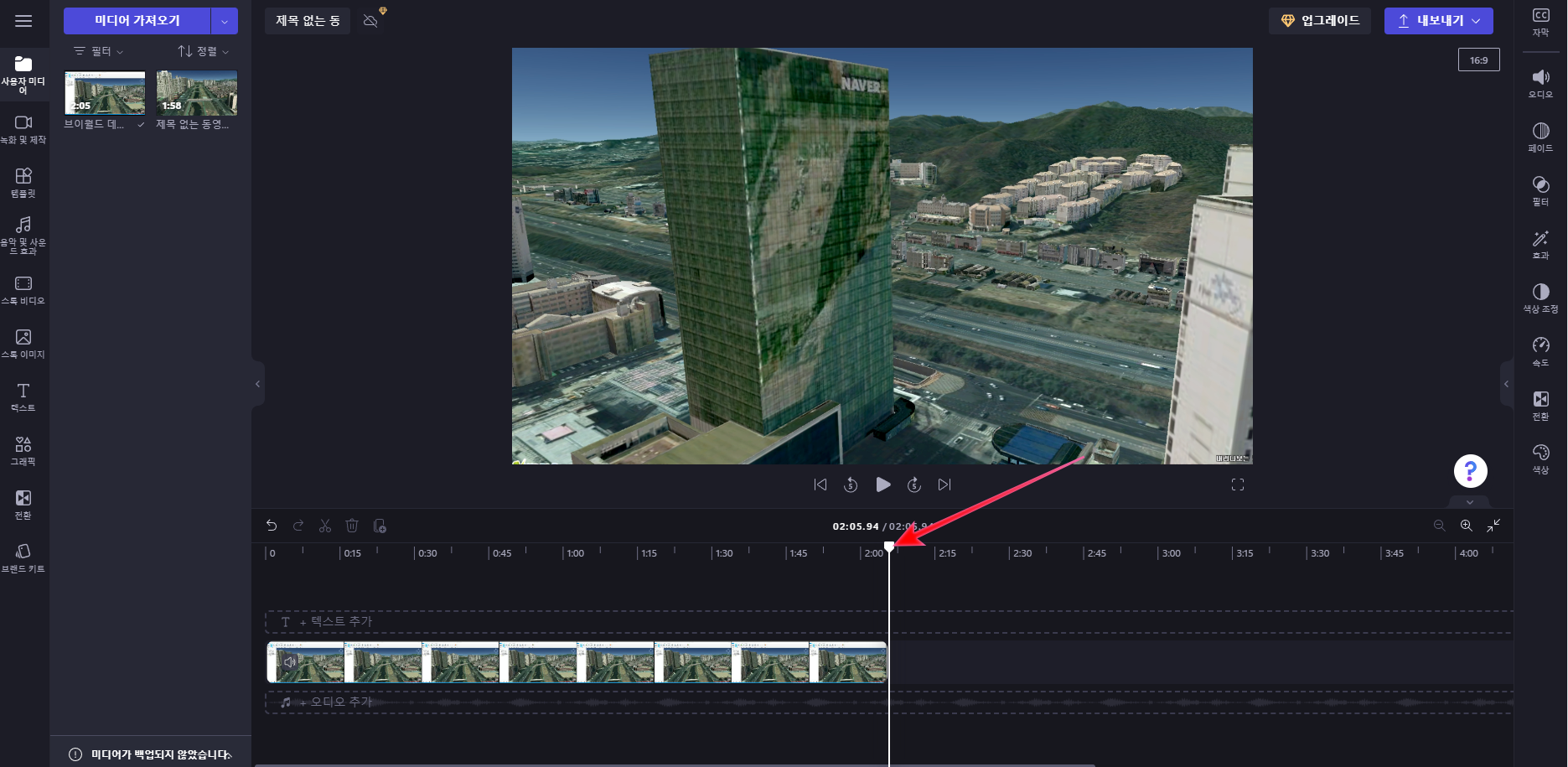Collapse the left media panel
1568x767 pixels.
(x=257, y=384)
